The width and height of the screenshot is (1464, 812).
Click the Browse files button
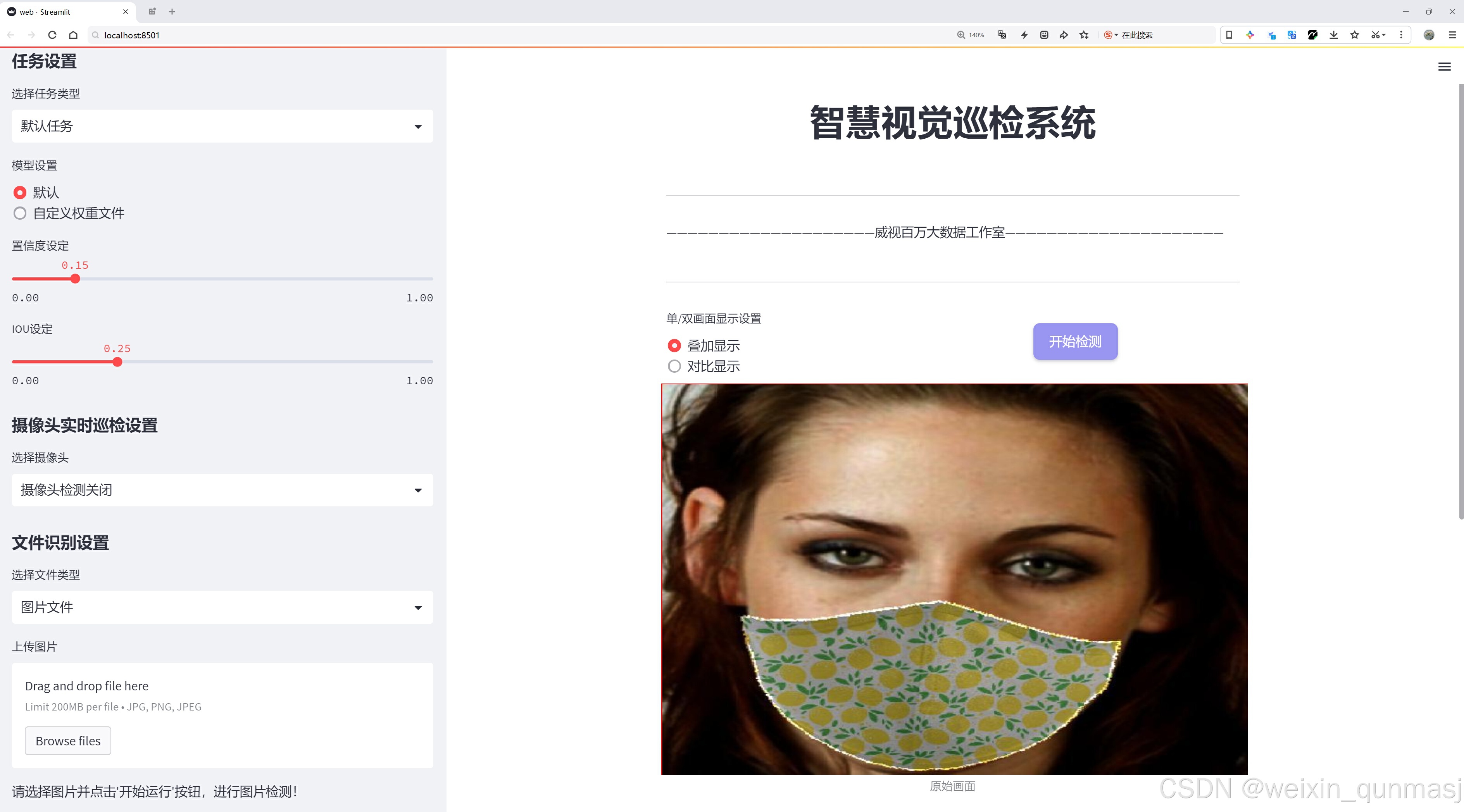coord(67,741)
